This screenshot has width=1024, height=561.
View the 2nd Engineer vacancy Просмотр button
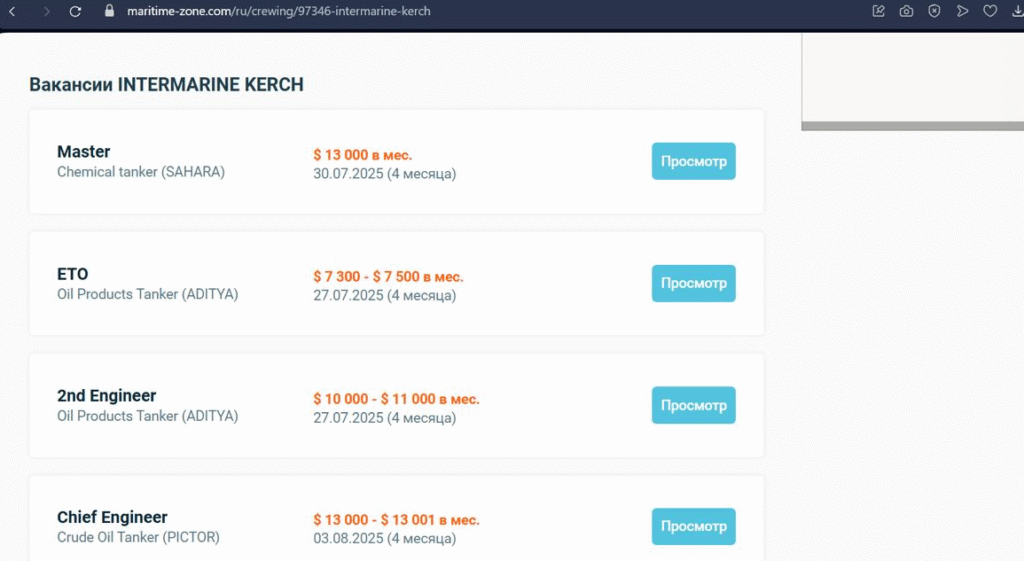pos(694,405)
